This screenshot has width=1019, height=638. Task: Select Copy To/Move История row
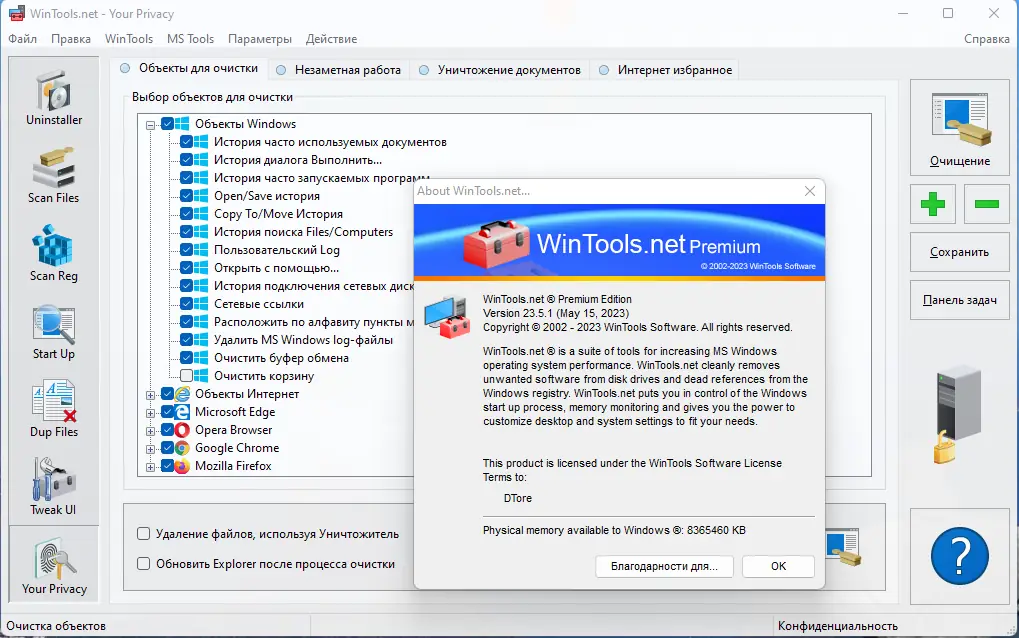(x=278, y=214)
